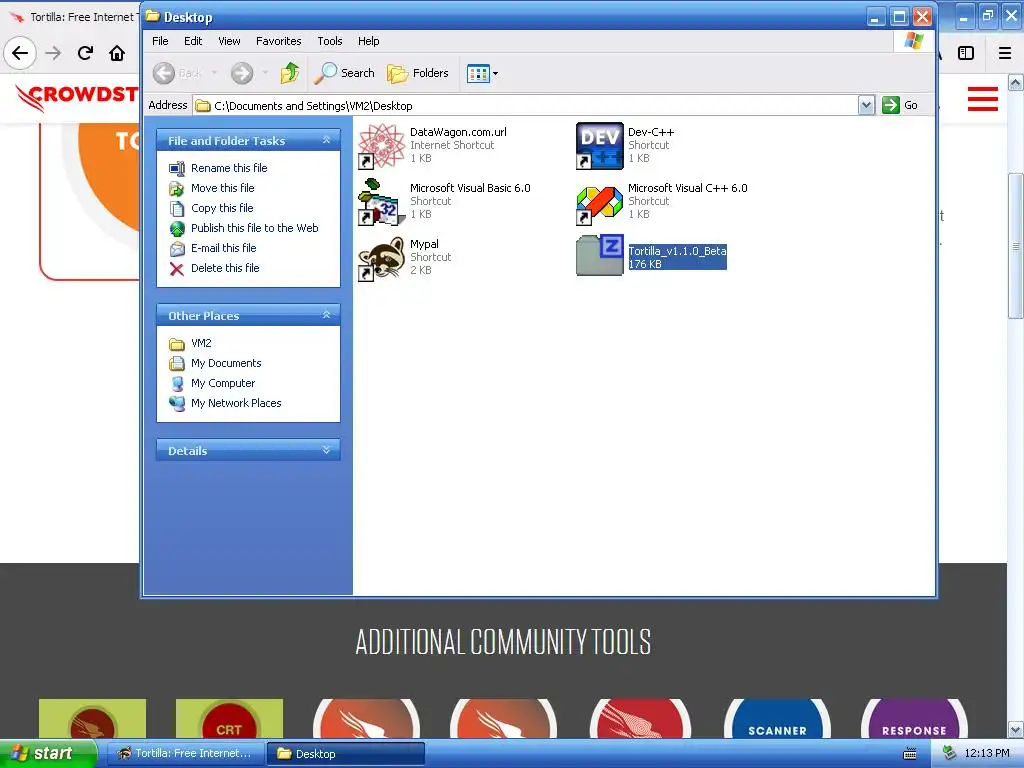This screenshot has width=1024, height=768.
Task: Click the Windows start button
Action: 48,753
